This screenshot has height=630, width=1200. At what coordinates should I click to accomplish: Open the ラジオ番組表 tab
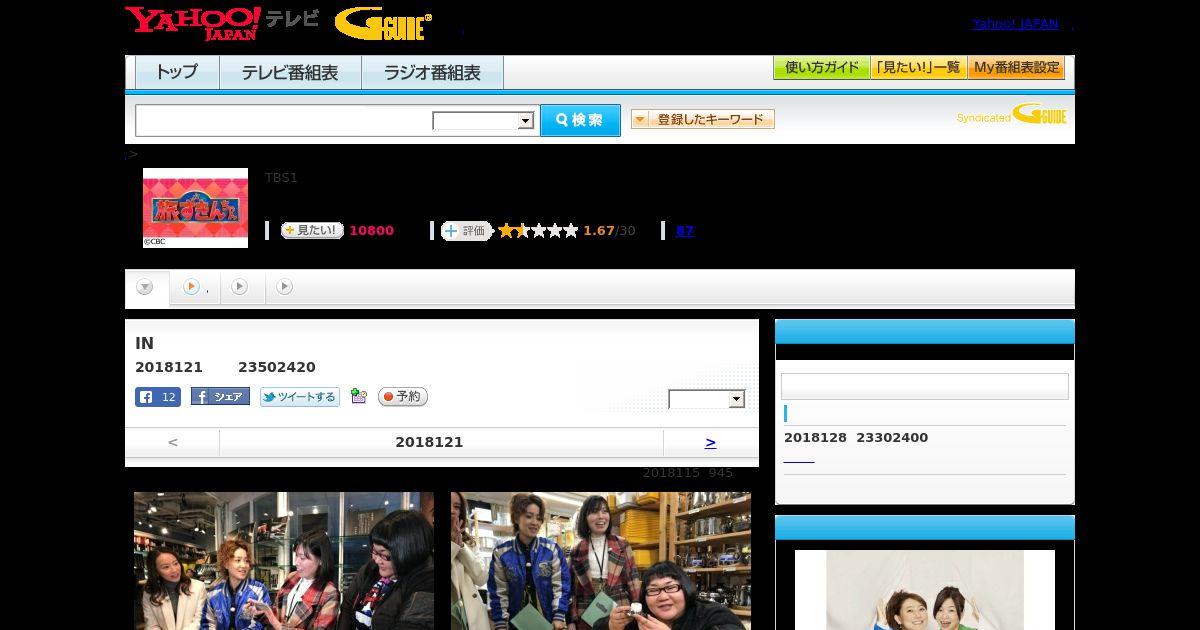coord(432,72)
